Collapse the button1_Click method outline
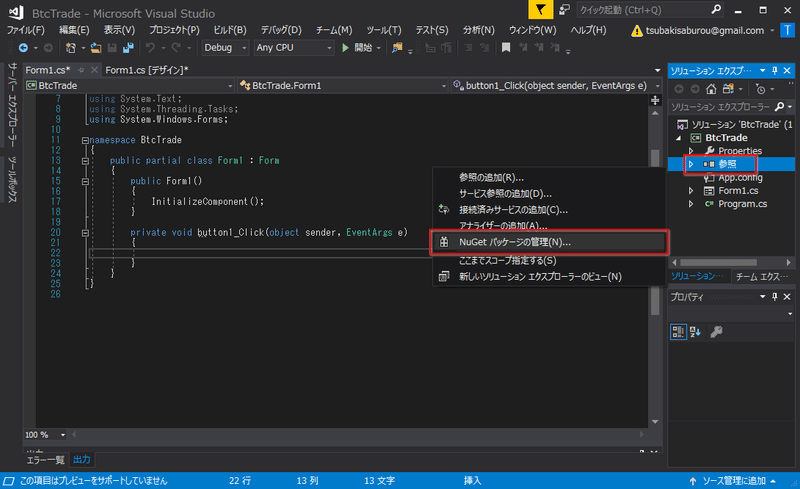Screen dimensions: 800x489 85,233
